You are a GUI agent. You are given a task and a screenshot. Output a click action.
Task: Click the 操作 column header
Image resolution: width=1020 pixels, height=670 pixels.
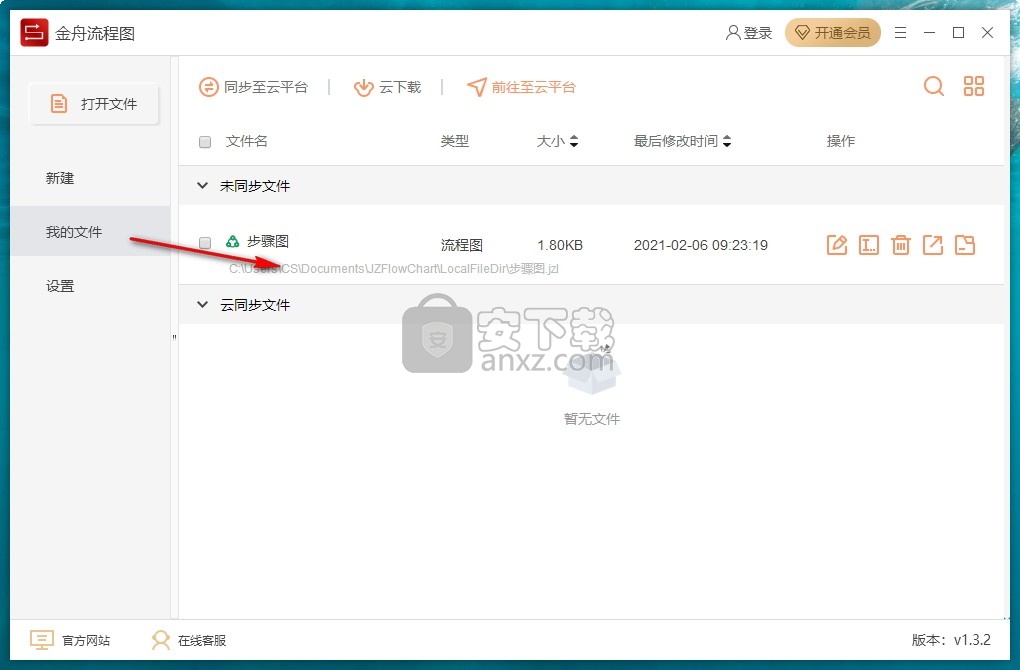pos(840,141)
